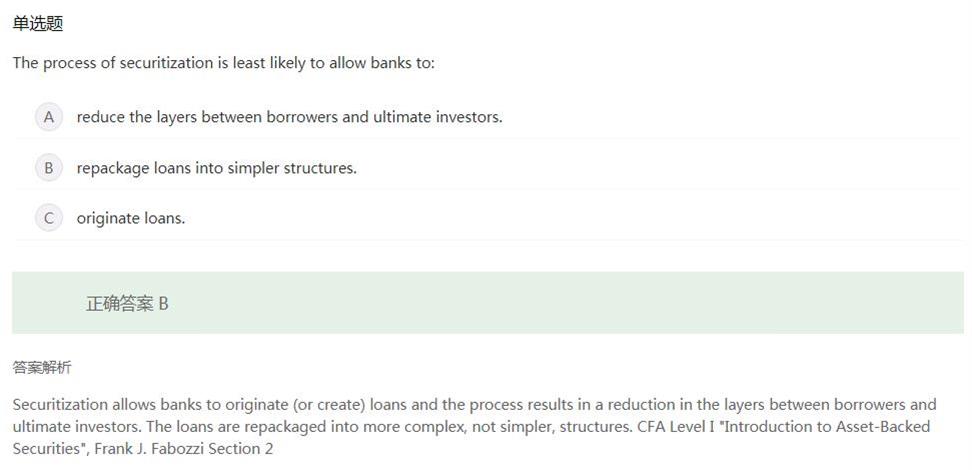
Task: Select answer option A circle
Action: click(x=48, y=117)
